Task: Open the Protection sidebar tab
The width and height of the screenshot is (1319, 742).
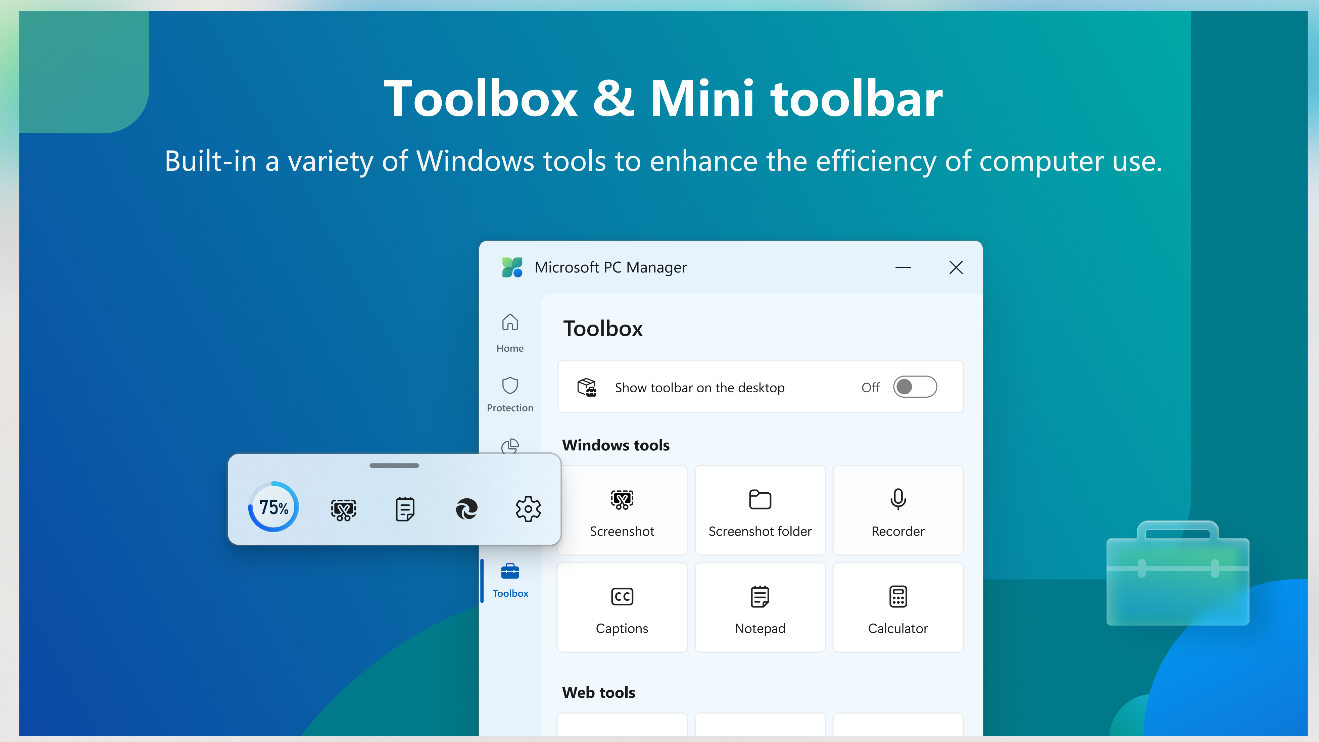Action: (x=510, y=394)
